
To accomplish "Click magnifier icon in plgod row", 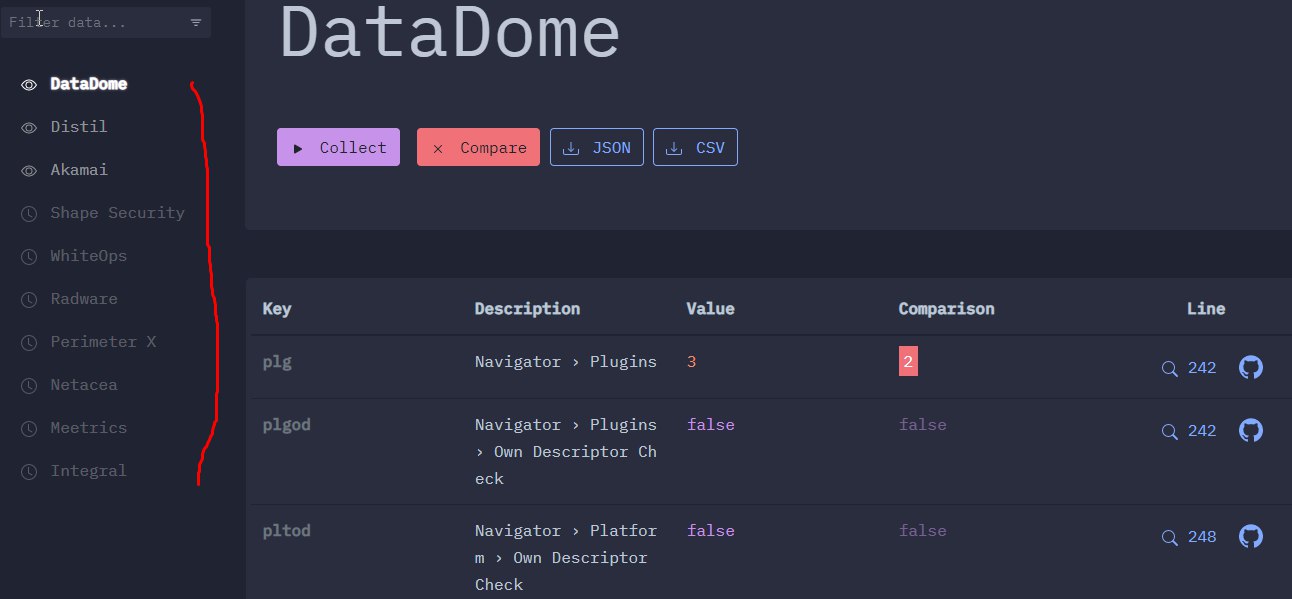I will pyautogui.click(x=1169, y=431).
